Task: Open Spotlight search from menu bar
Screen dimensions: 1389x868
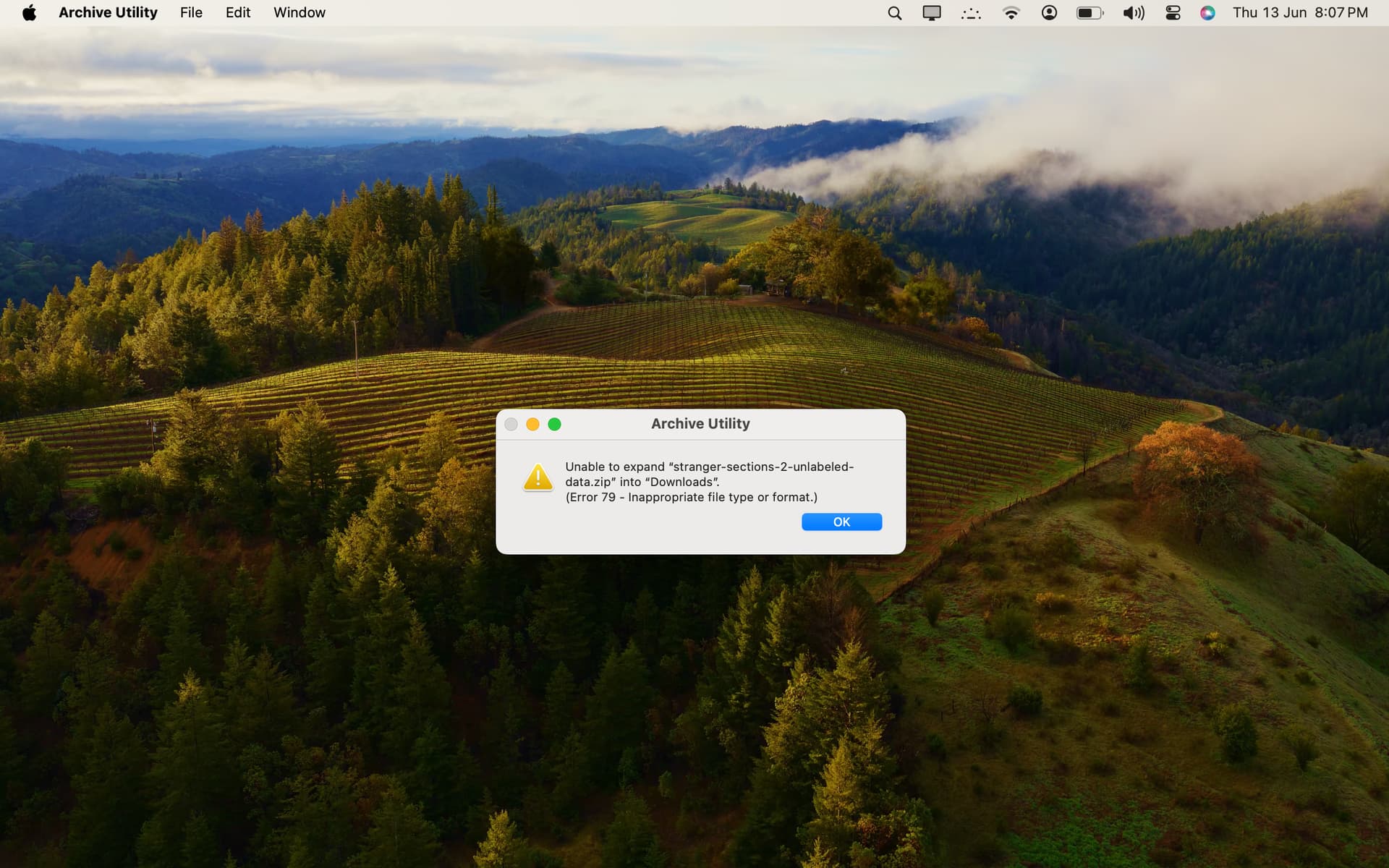Action: [x=895, y=13]
